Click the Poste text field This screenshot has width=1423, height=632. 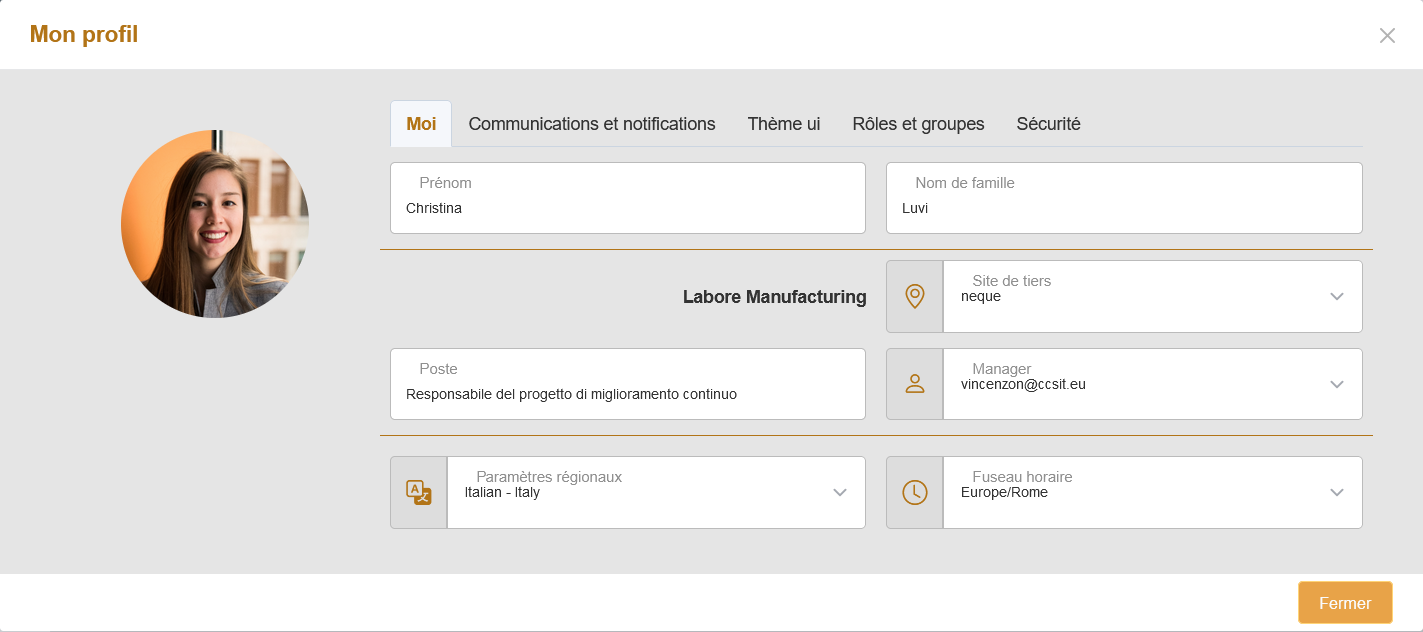tap(627, 394)
